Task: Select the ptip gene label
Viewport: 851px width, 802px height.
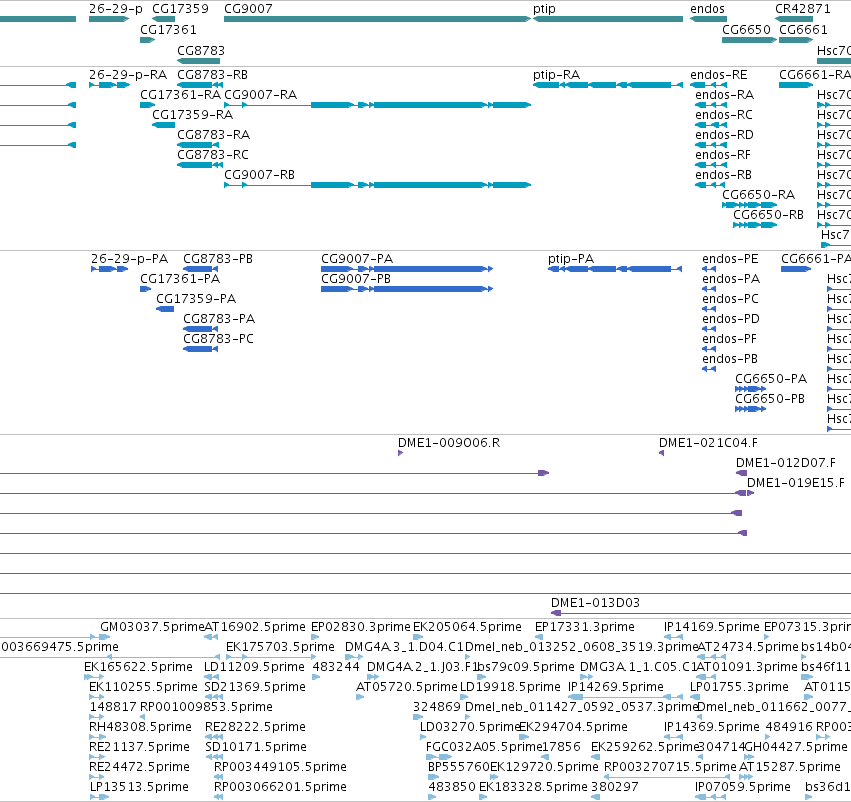Action: click(x=544, y=9)
